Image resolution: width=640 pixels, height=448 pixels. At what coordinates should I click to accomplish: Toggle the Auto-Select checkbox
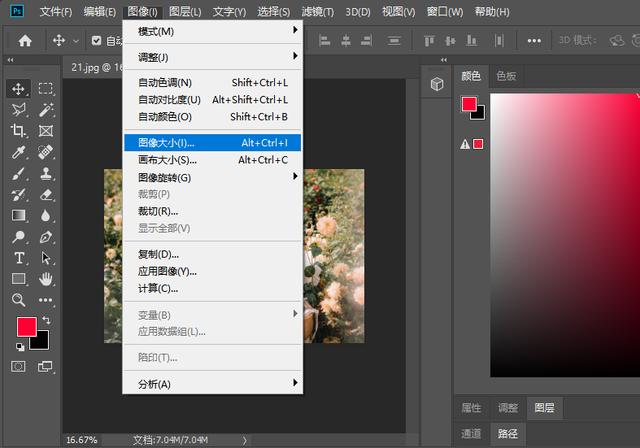pyautogui.click(x=96, y=40)
